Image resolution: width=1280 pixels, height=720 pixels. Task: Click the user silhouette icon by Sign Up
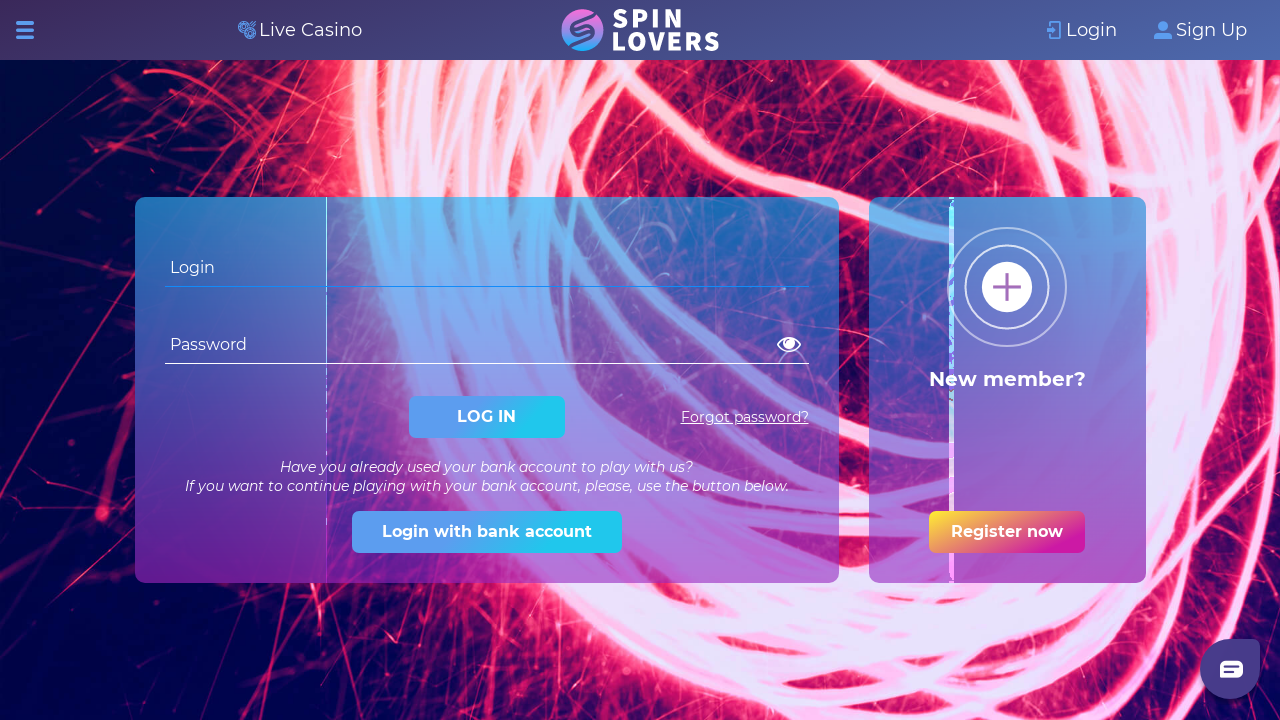point(1162,30)
